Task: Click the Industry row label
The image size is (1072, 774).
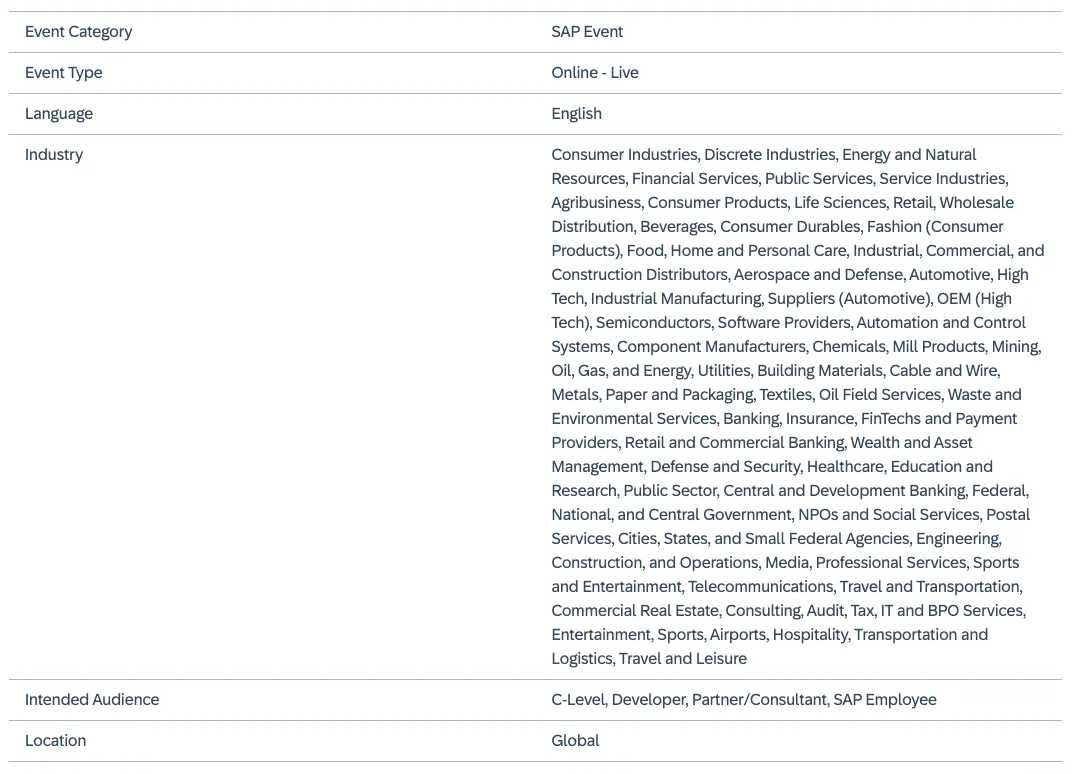Action: (x=54, y=155)
